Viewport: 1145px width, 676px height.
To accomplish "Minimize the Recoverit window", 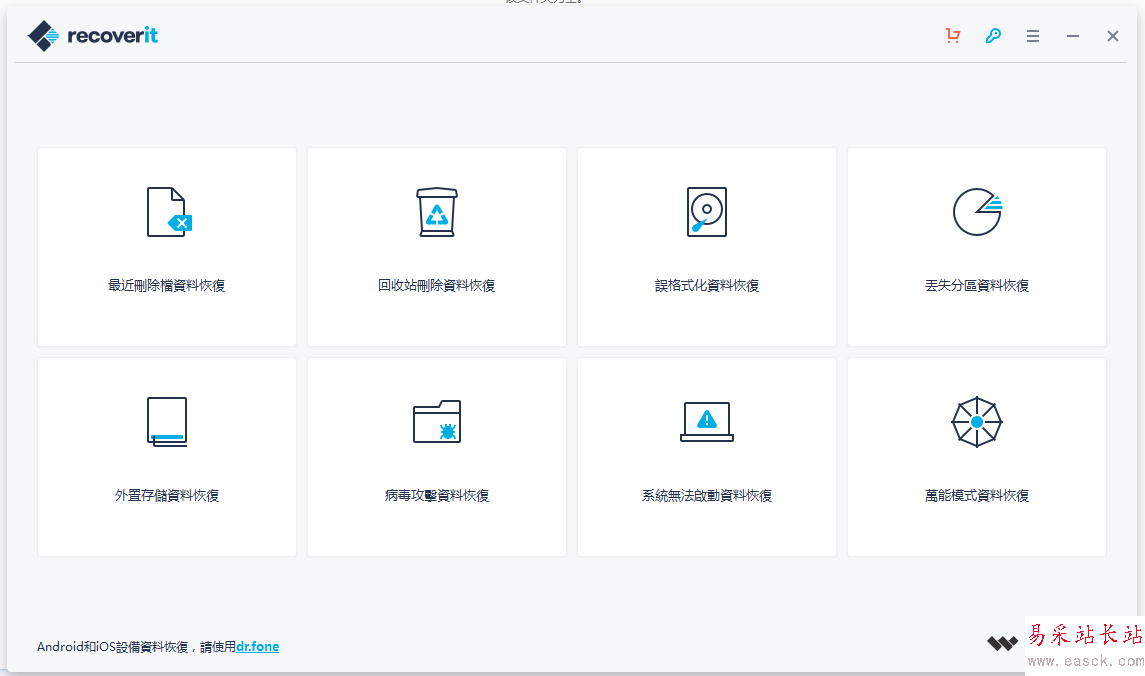I will click(1073, 36).
